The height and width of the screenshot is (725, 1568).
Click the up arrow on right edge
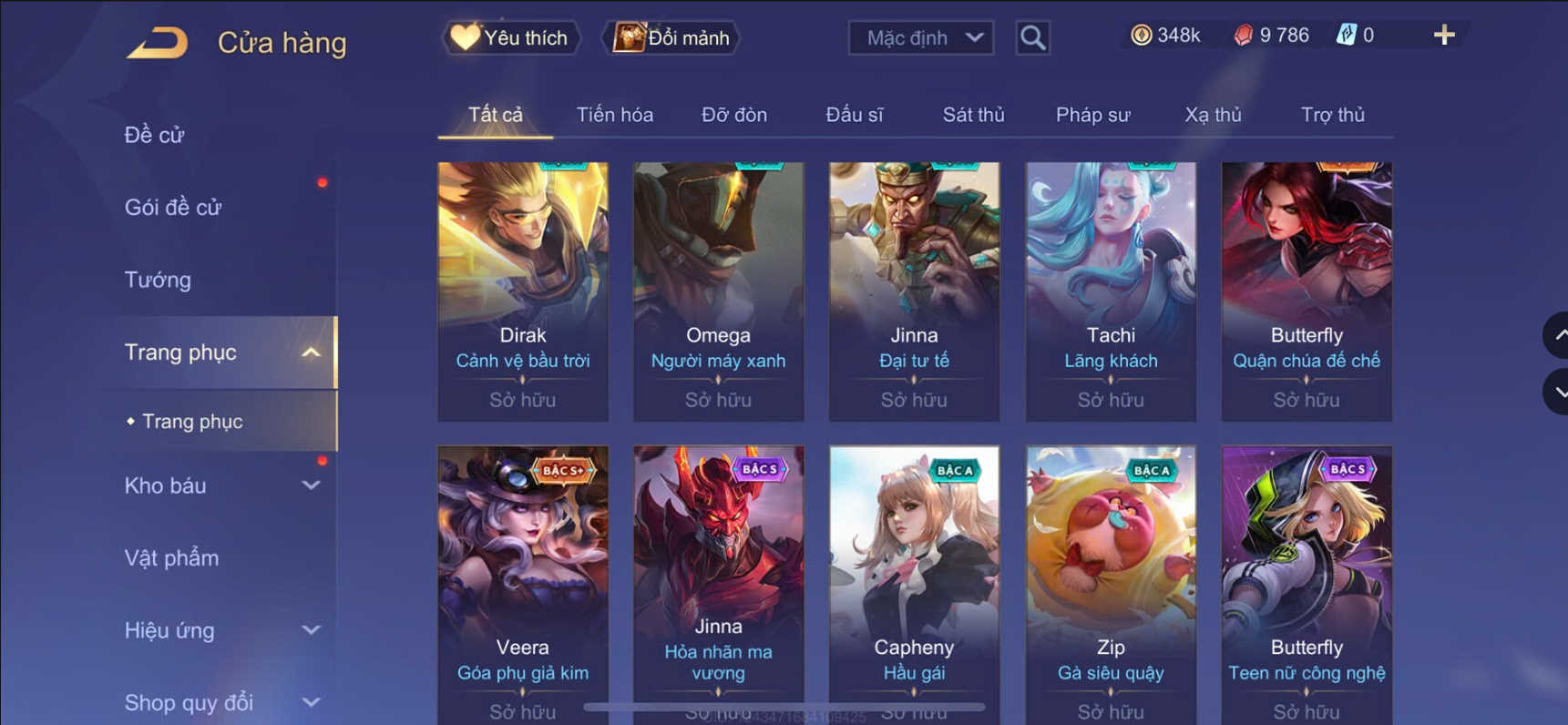pyautogui.click(x=1557, y=335)
